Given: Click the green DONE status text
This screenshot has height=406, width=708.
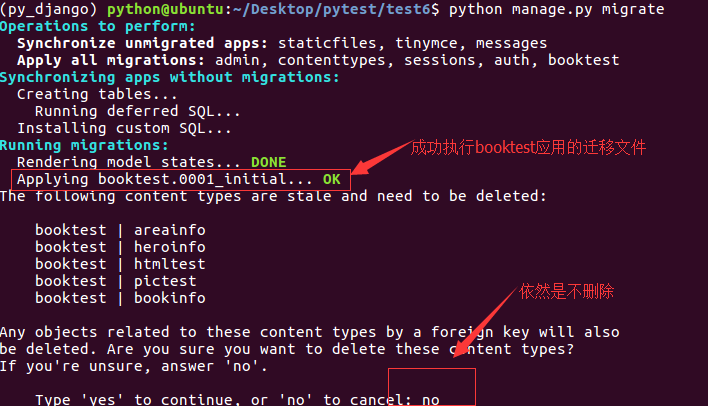Looking at the screenshot, I should click(x=268, y=162).
